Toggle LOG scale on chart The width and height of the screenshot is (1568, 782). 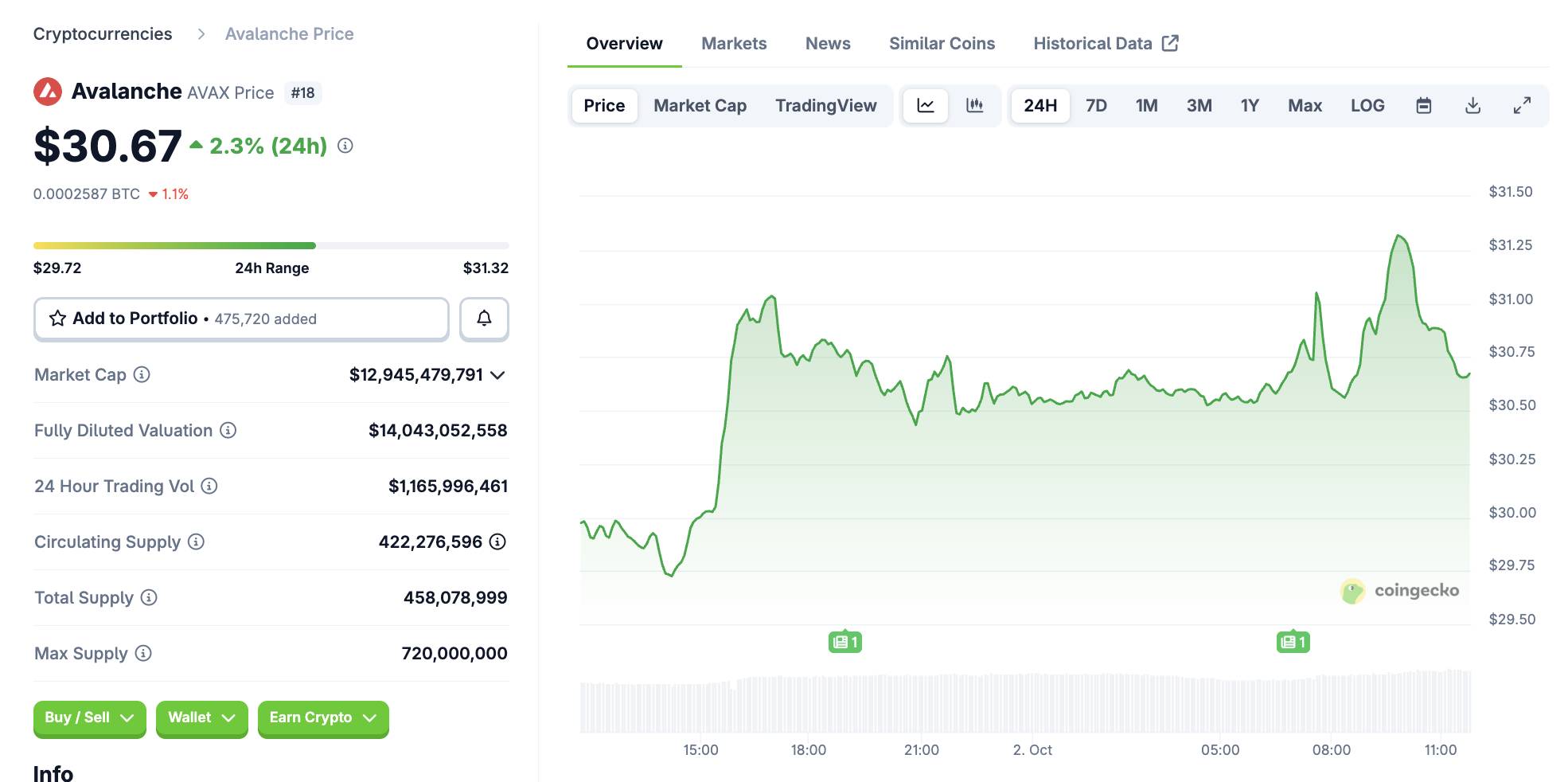pos(1367,106)
